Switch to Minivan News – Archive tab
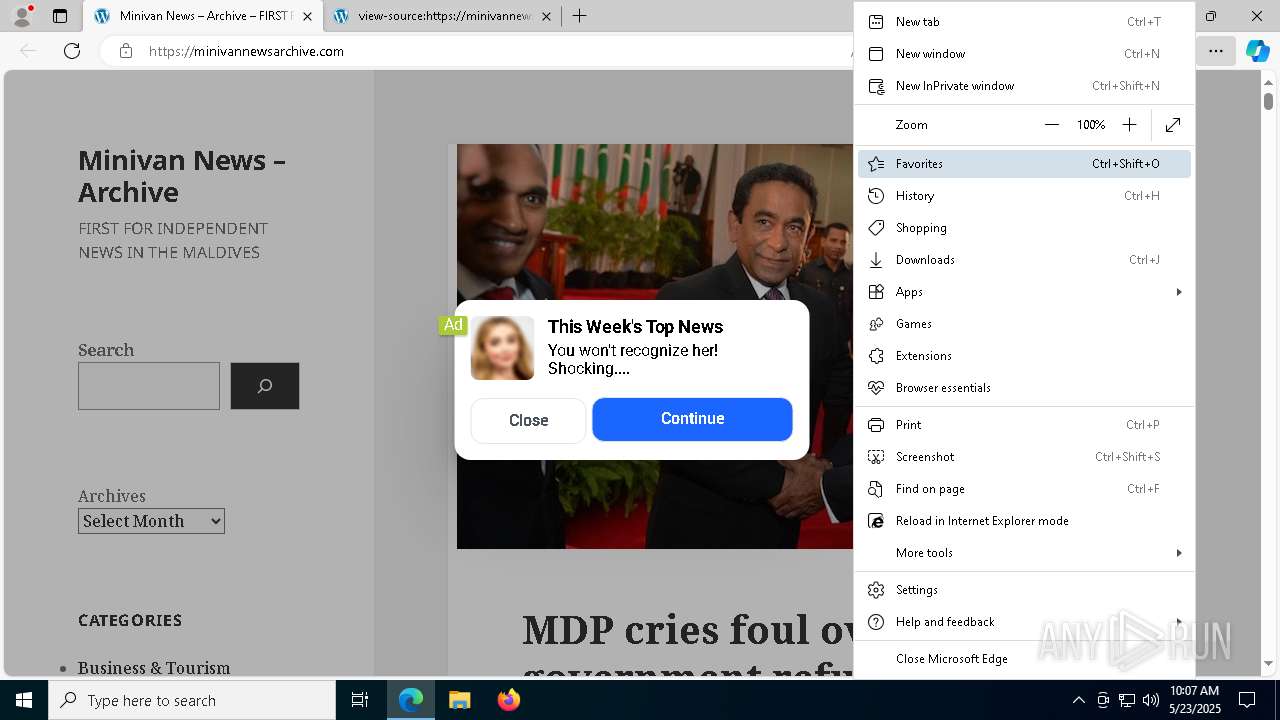1280x720 pixels. pos(203,16)
